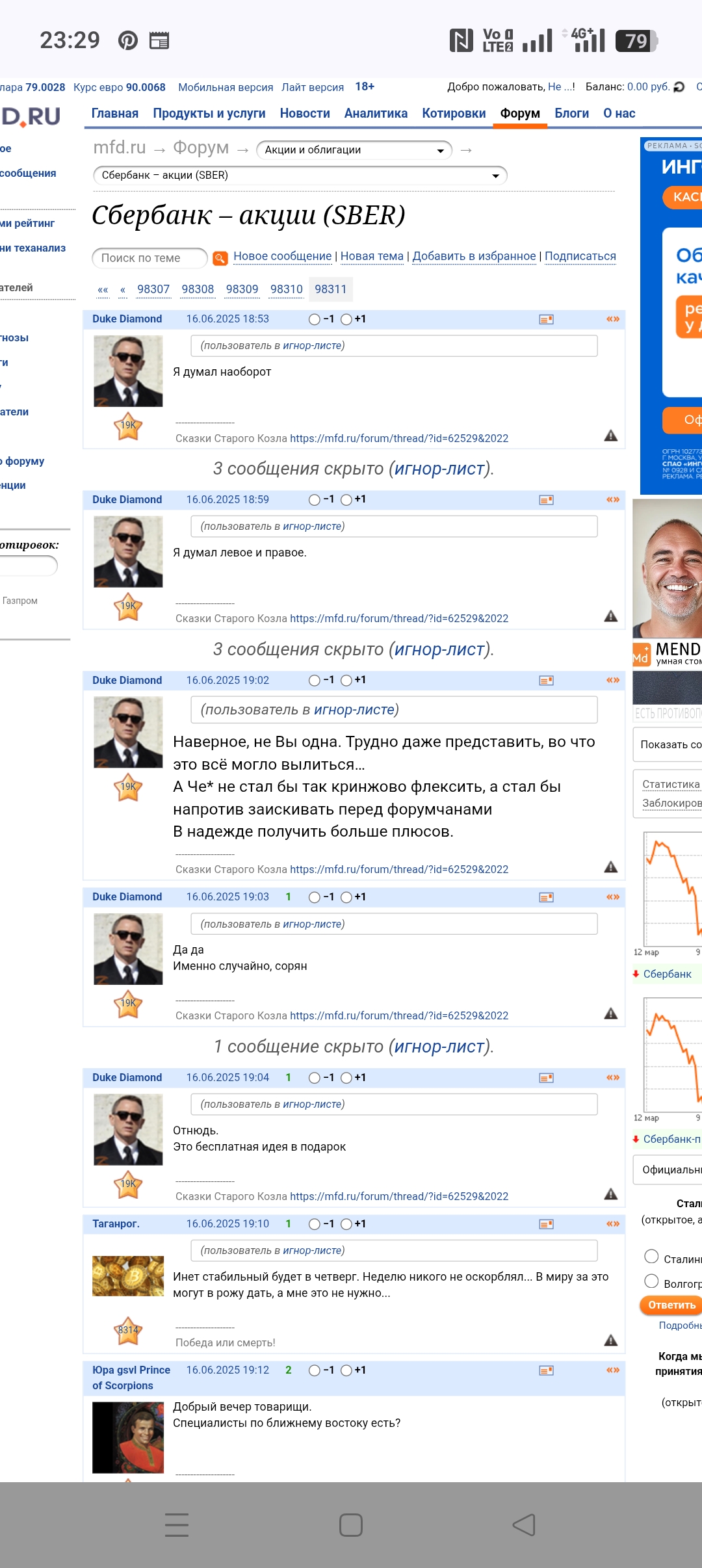Open the message card icon on the 18:59 post

click(x=547, y=500)
